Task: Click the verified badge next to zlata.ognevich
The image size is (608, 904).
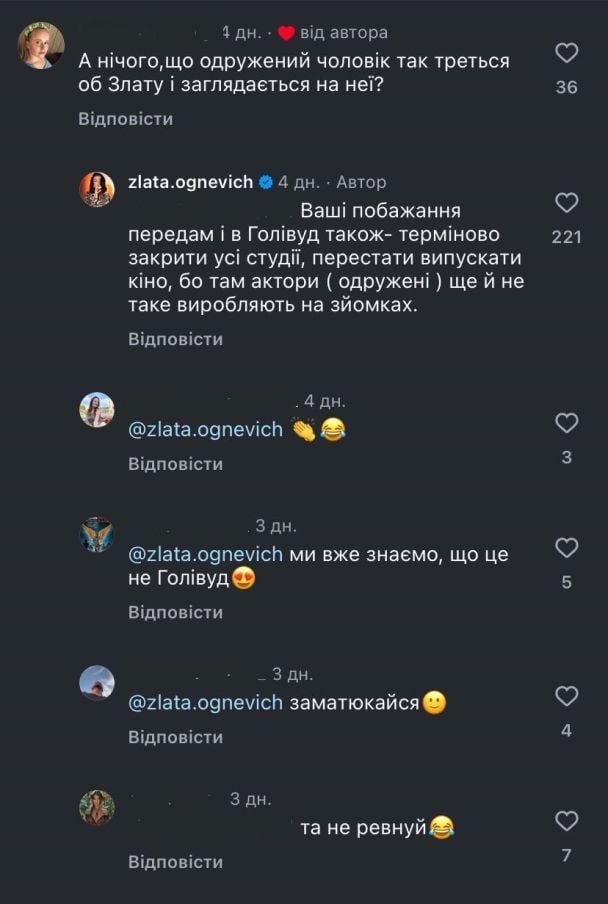Action: point(264,182)
